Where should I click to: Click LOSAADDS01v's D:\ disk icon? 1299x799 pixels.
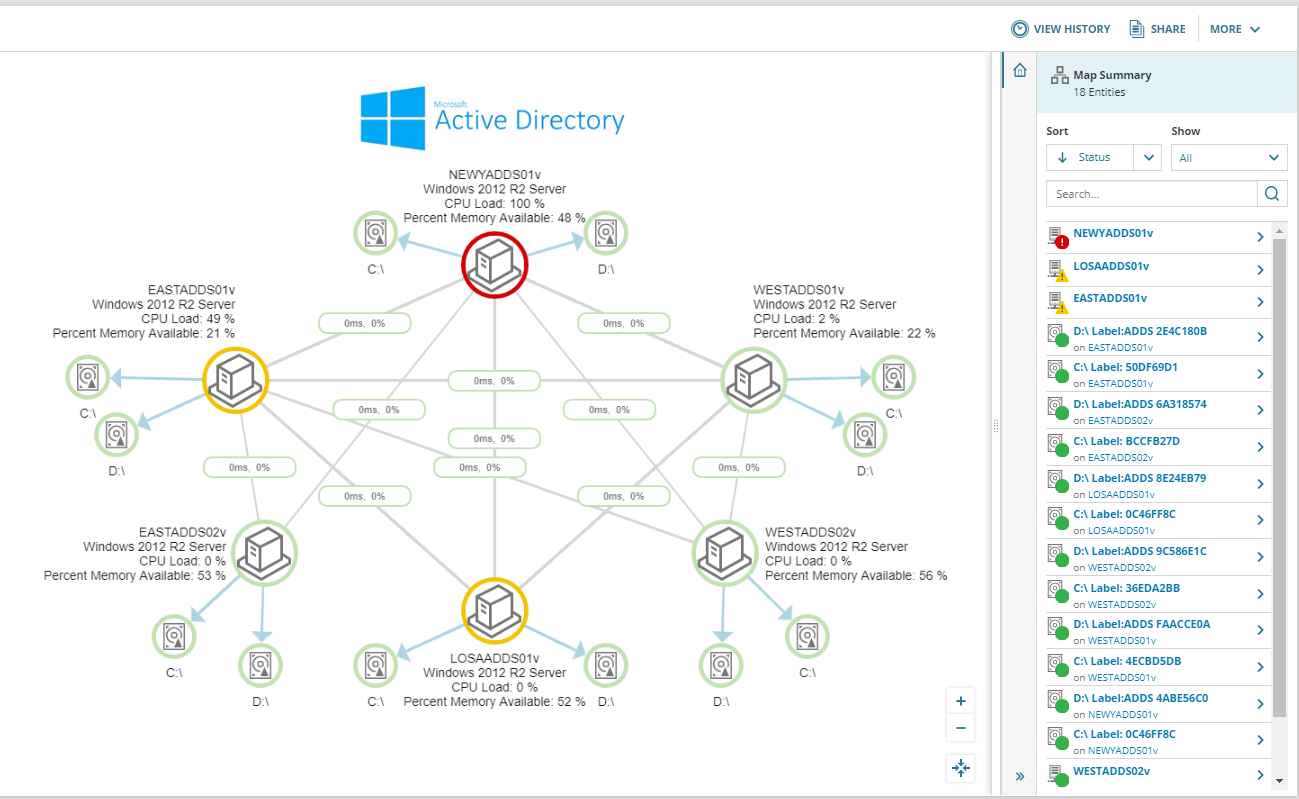[x=606, y=665]
